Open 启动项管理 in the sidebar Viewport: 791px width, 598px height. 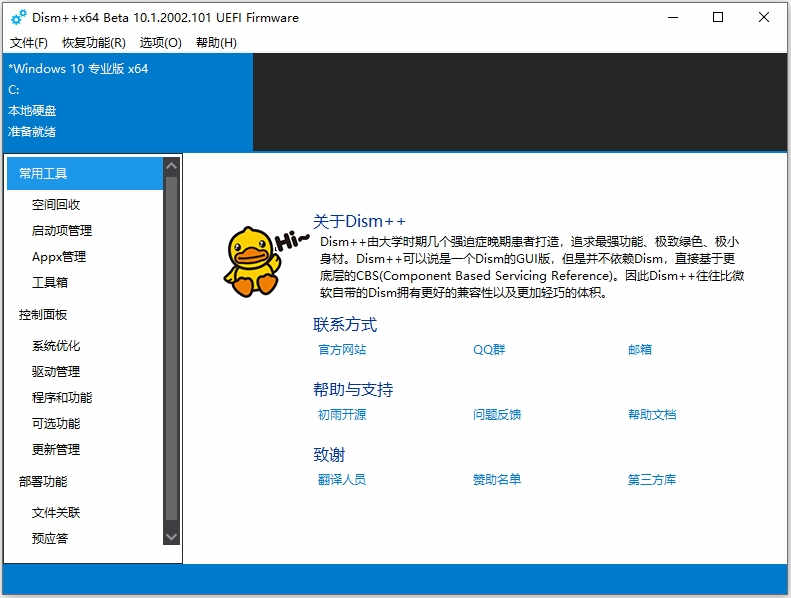pos(62,231)
